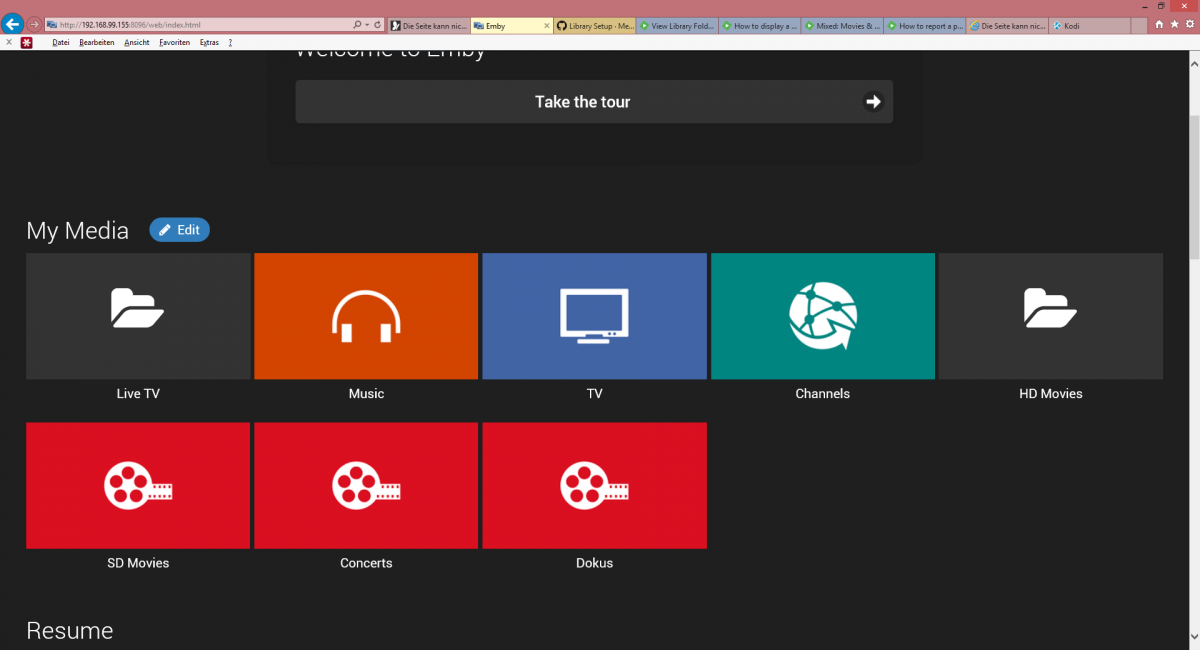This screenshot has width=1200, height=650.
Task: Open the Concerts film reel tile
Action: pyautogui.click(x=366, y=486)
